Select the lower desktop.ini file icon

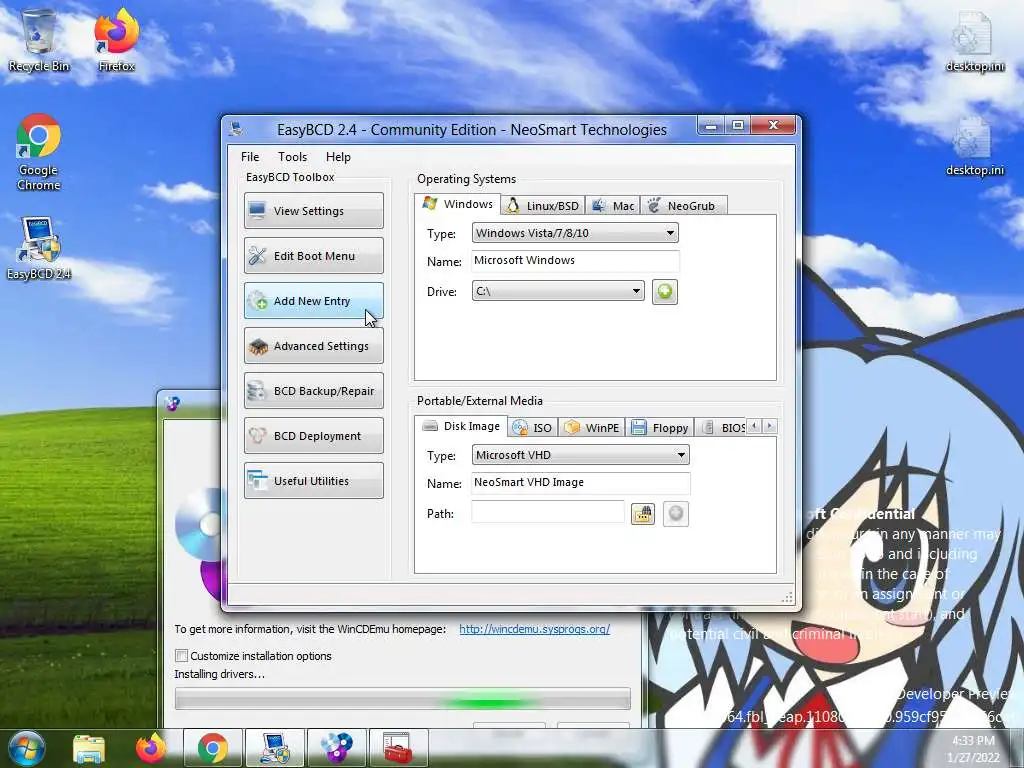click(x=974, y=146)
